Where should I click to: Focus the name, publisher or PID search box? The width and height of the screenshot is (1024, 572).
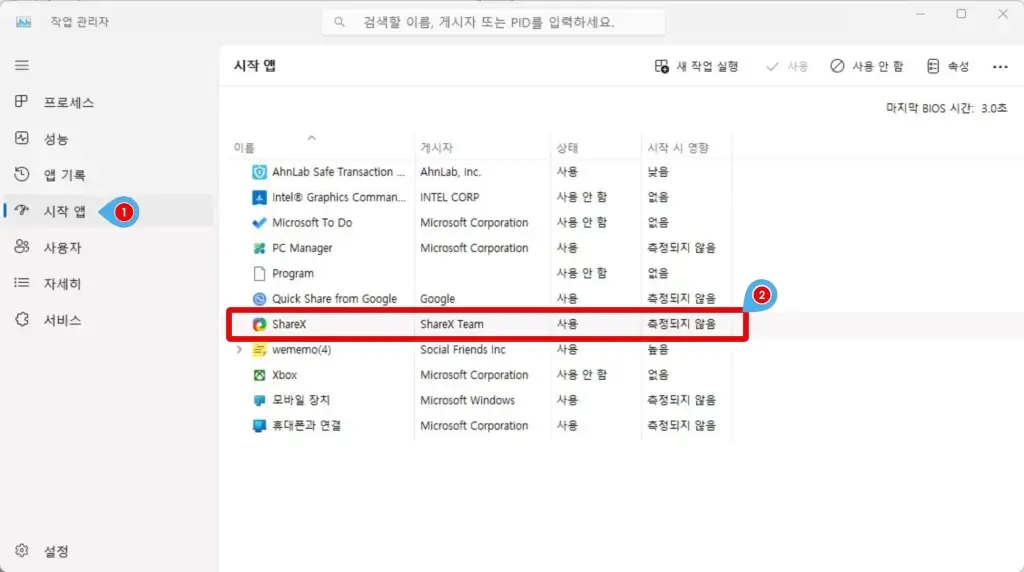[493, 22]
